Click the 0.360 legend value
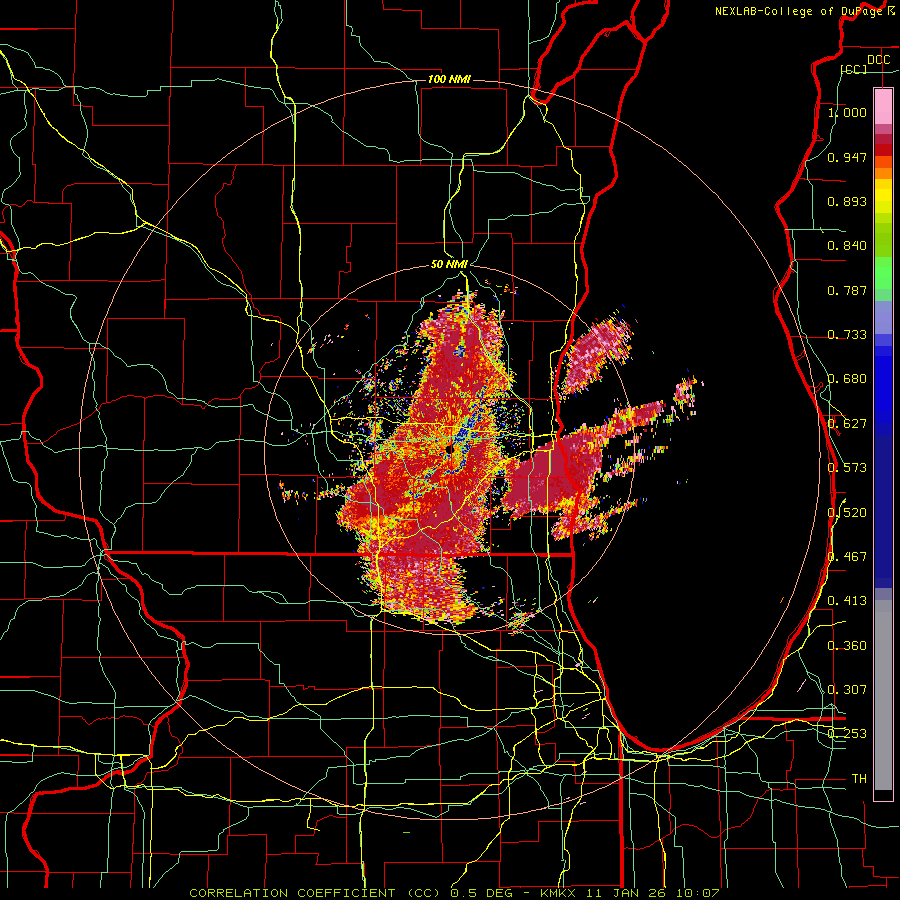 (x=847, y=646)
